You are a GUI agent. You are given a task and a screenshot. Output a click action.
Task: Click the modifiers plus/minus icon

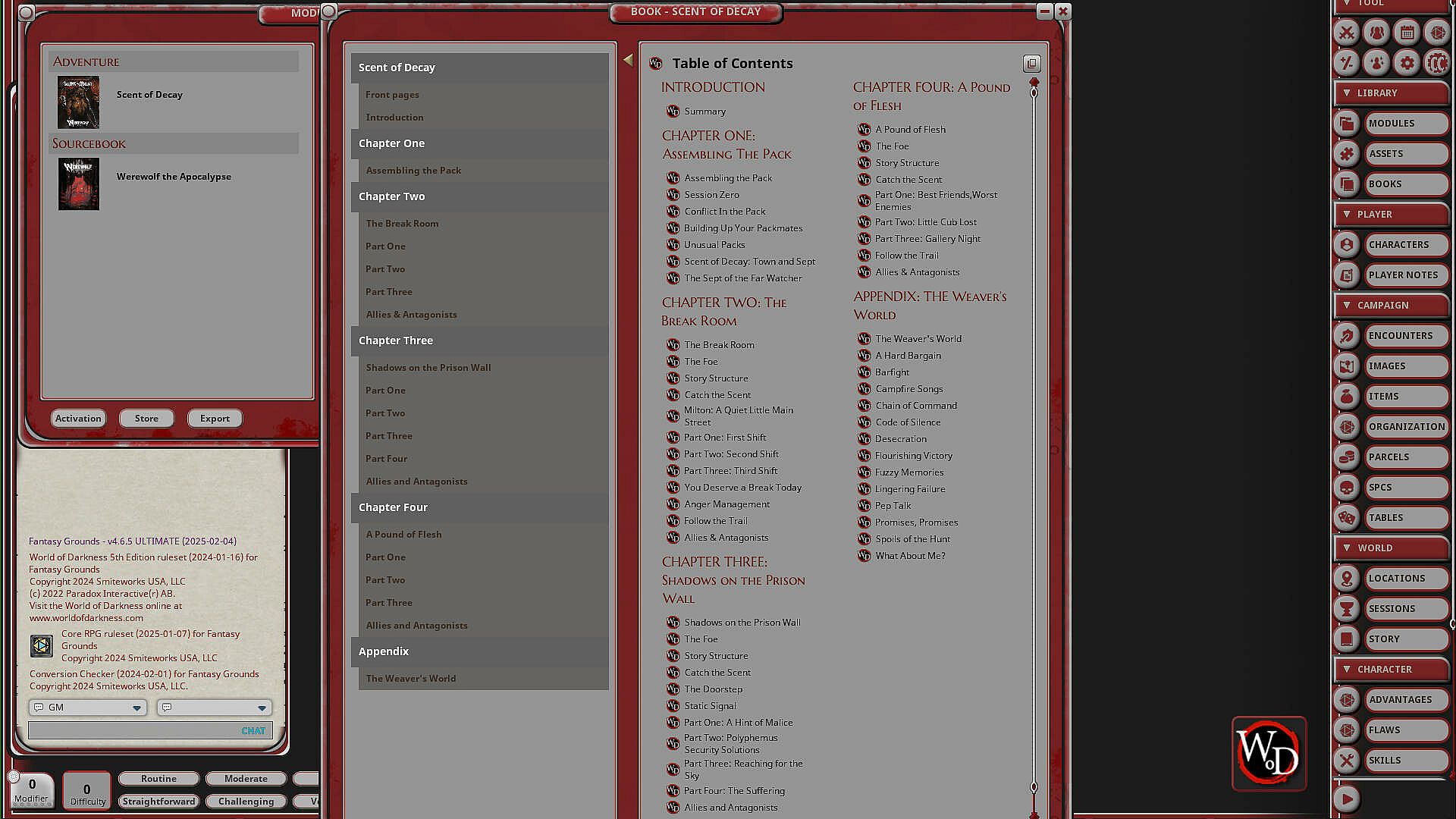(1347, 63)
